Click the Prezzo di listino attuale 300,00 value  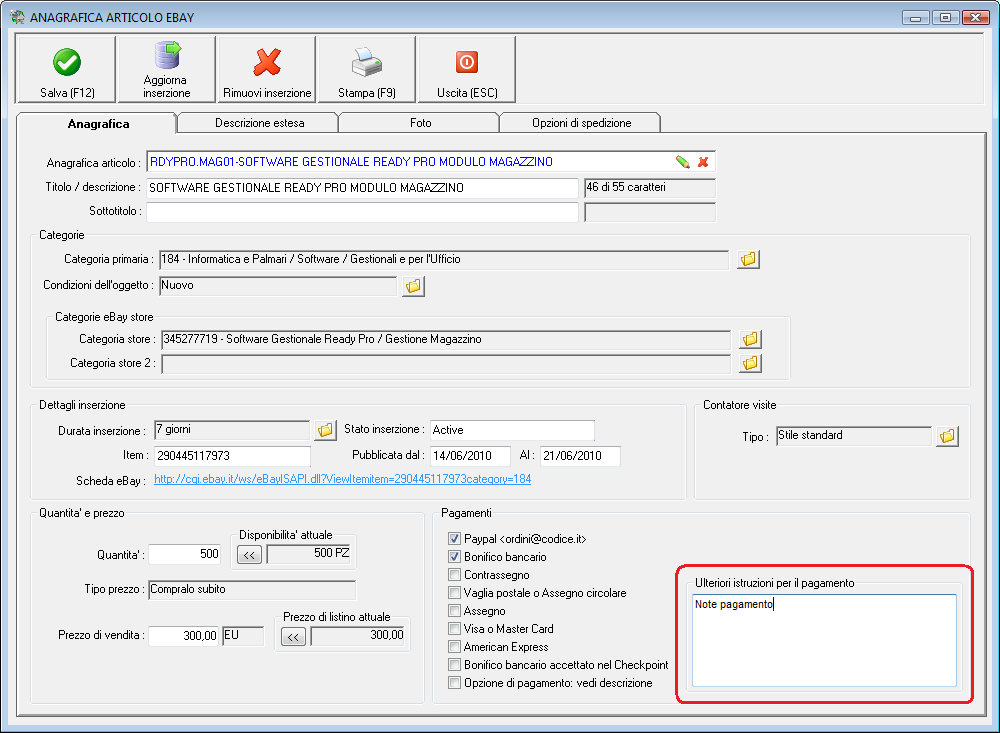[x=358, y=635]
